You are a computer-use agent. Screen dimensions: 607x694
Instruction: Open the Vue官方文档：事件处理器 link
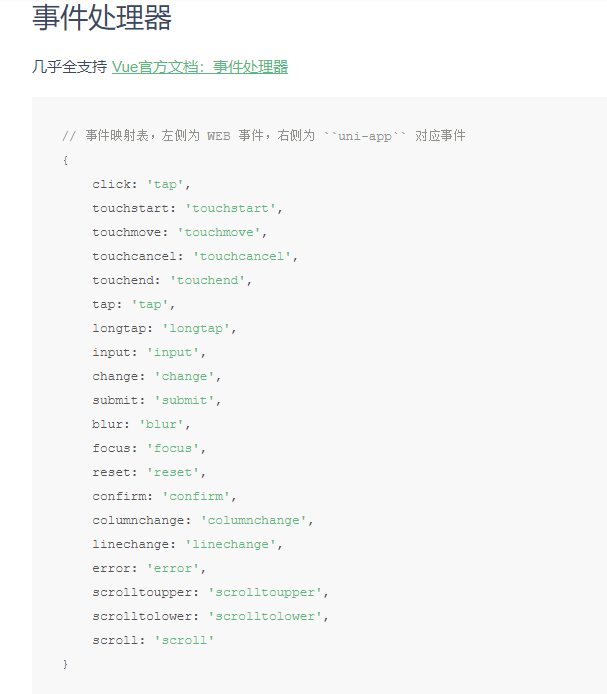[200, 67]
